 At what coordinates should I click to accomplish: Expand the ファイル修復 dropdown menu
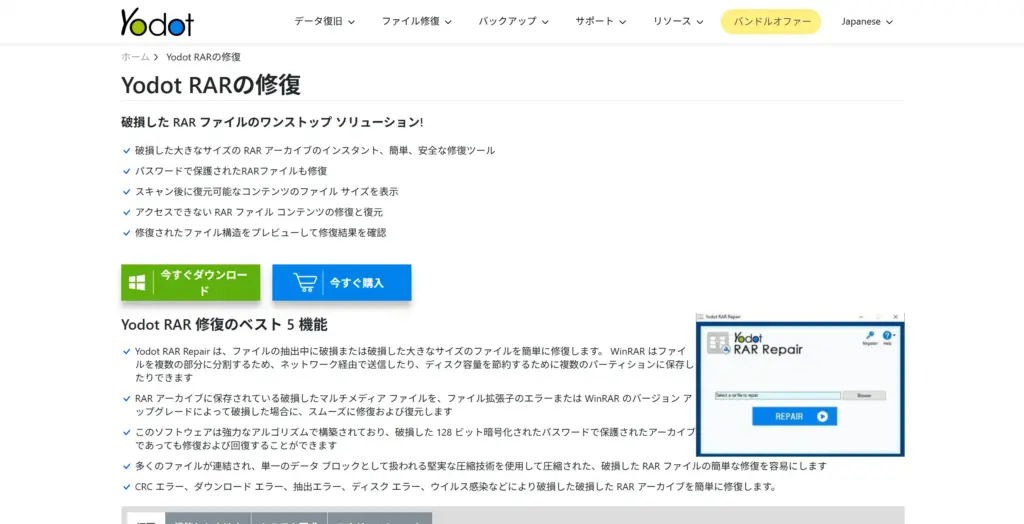pyautogui.click(x=416, y=21)
